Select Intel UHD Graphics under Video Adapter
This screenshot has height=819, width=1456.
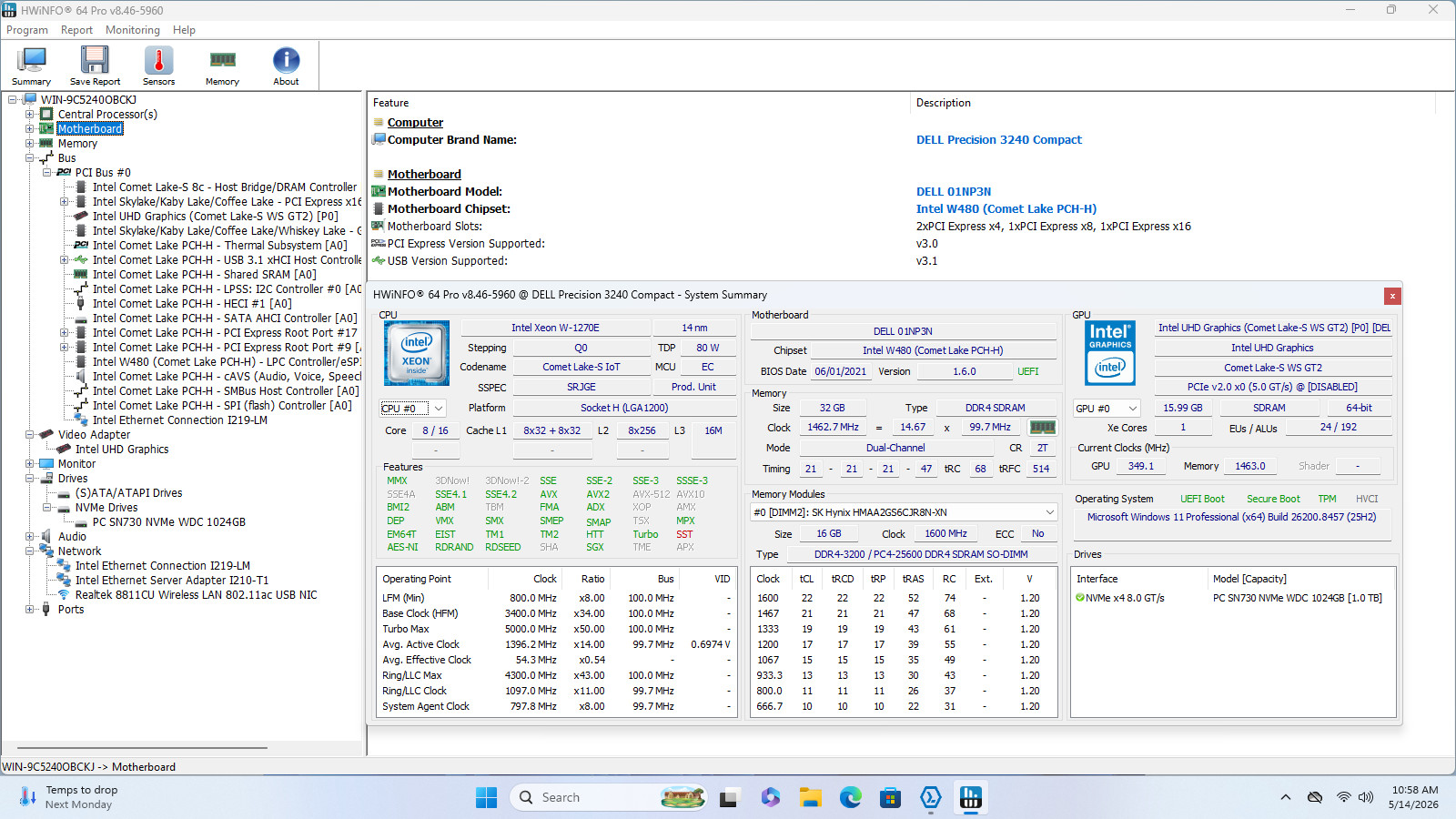pyautogui.click(x=122, y=450)
